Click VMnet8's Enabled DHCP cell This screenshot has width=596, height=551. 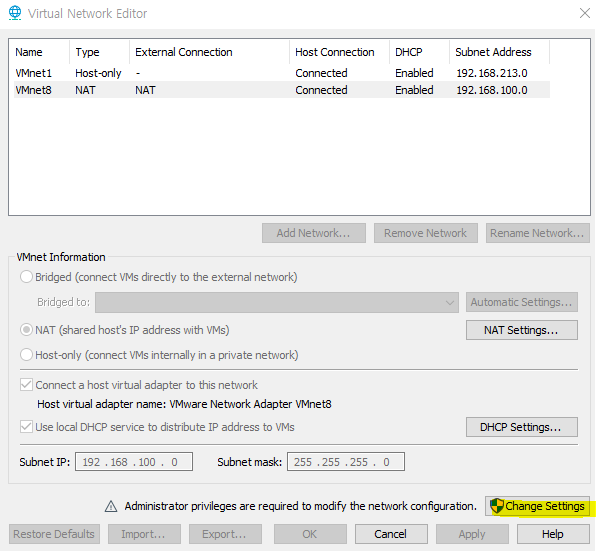(414, 90)
